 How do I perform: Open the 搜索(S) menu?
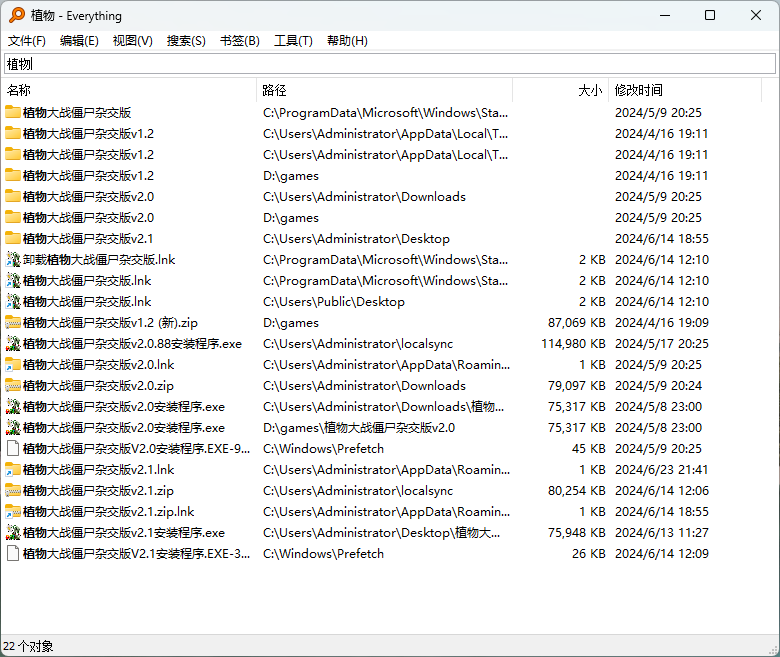(186, 41)
